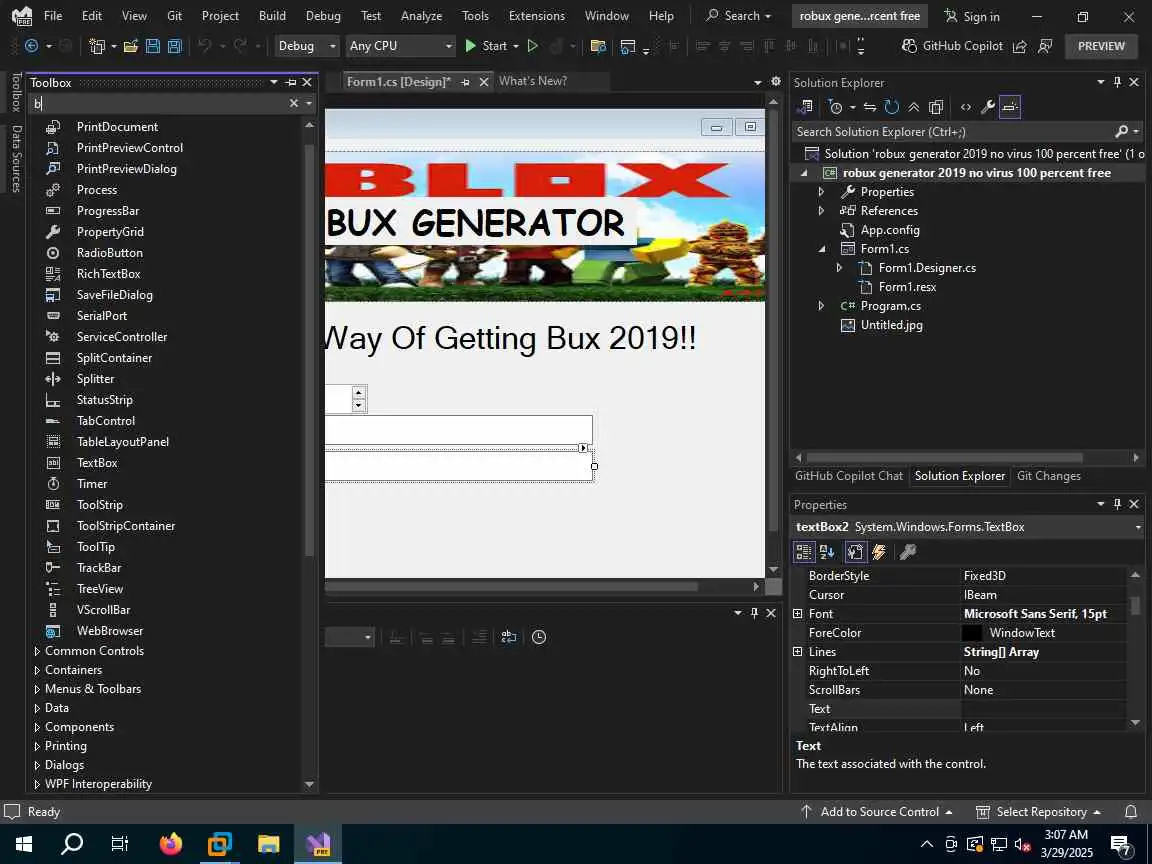Select the RadioButton control in the Toolbox
The image size is (1152, 864).
(109, 253)
